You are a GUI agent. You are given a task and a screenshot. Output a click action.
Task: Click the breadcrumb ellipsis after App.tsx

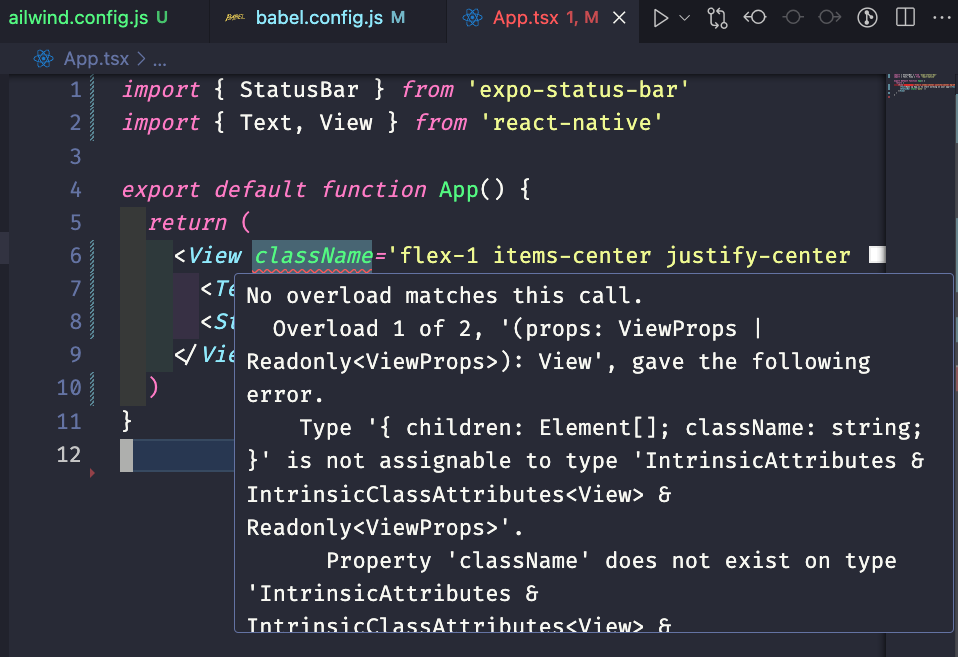pos(159,61)
